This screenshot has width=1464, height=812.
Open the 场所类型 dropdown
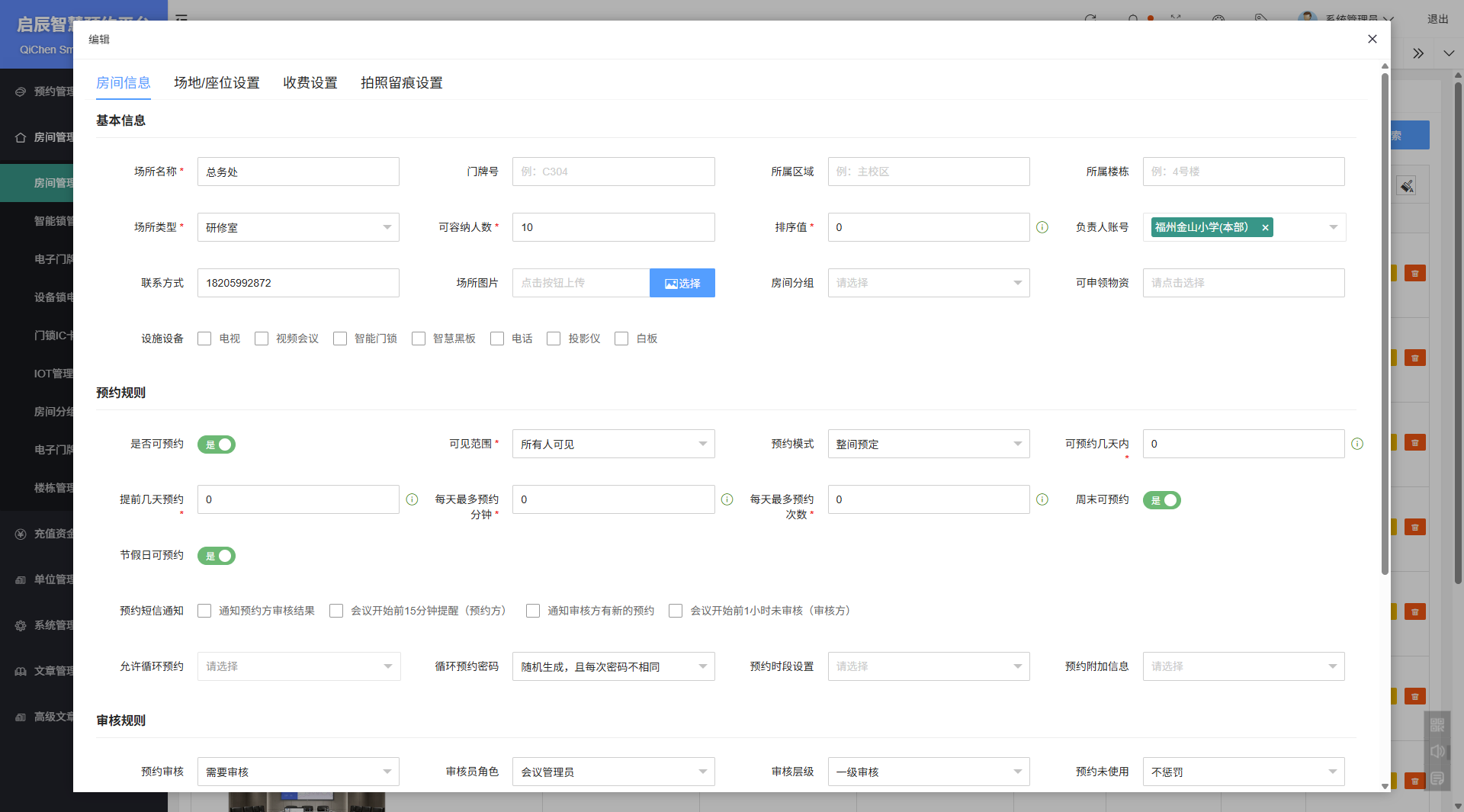pyautogui.click(x=298, y=227)
